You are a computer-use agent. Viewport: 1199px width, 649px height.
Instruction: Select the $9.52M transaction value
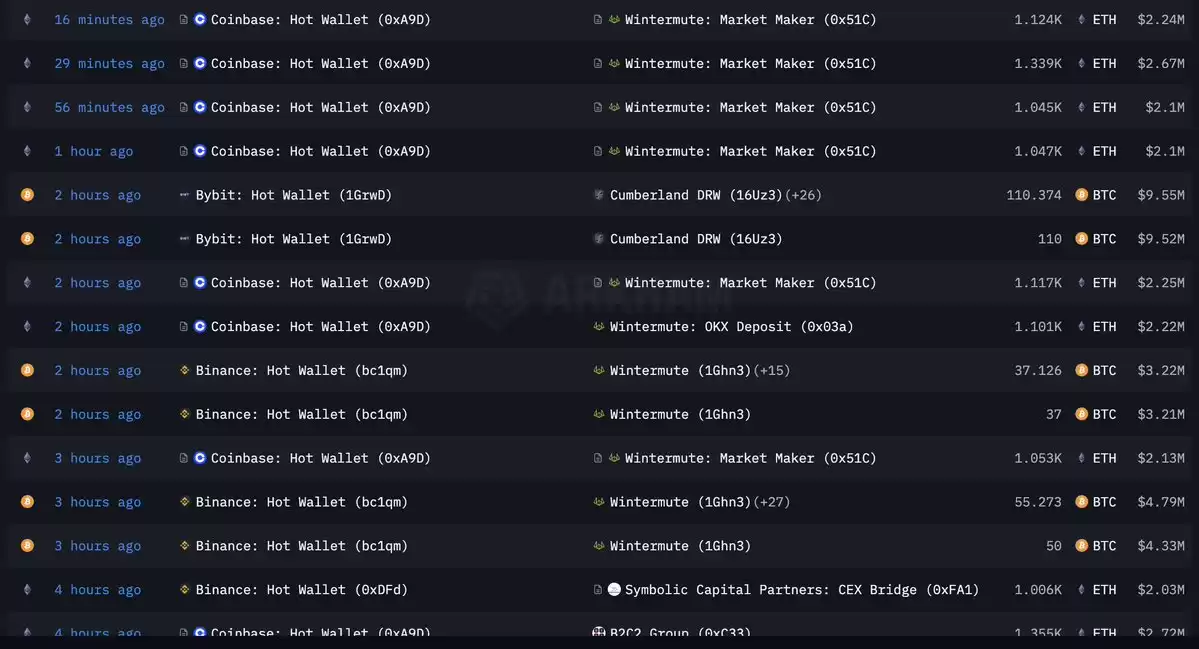[x=1161, y=239]
